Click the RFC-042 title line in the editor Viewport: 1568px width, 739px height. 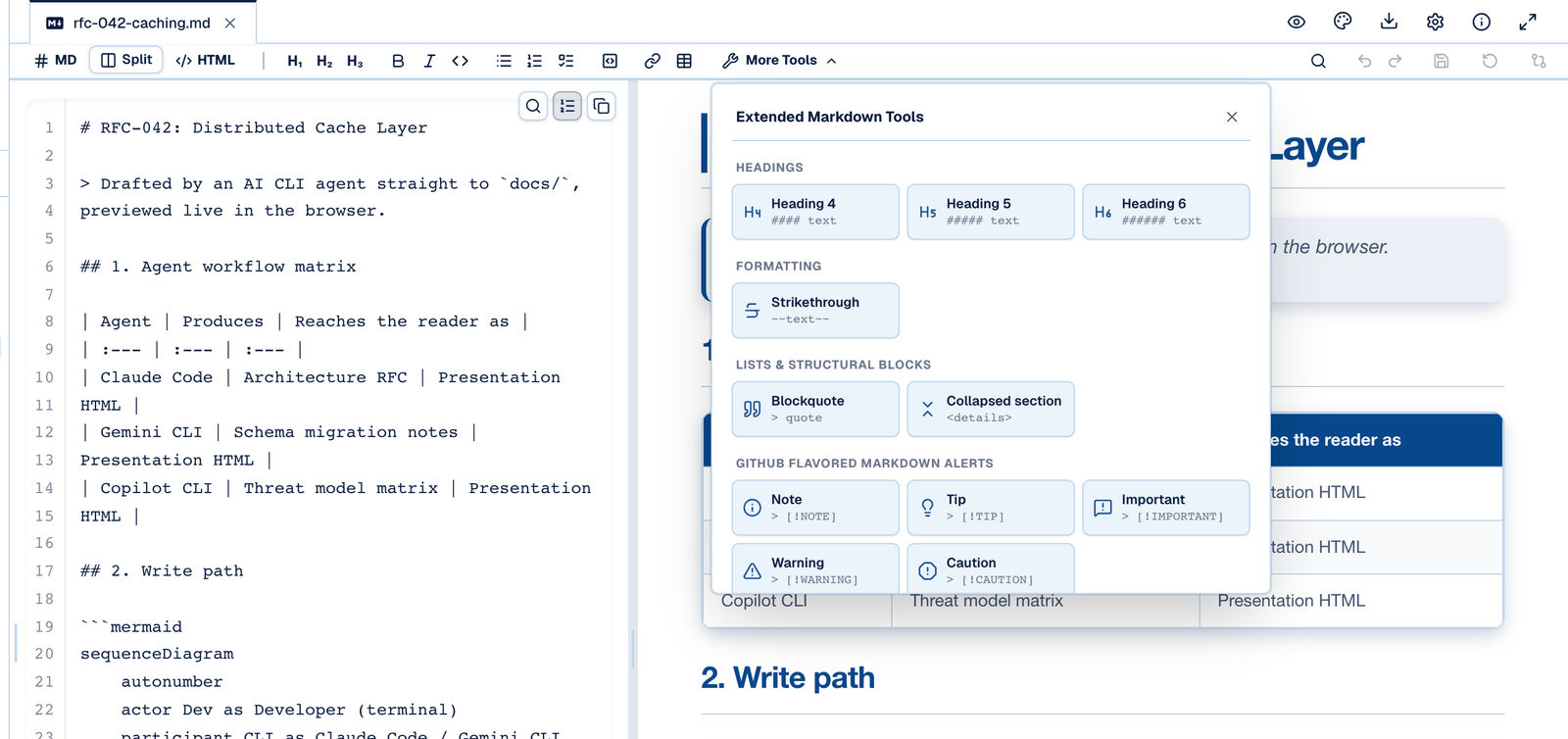click(254, 127)
